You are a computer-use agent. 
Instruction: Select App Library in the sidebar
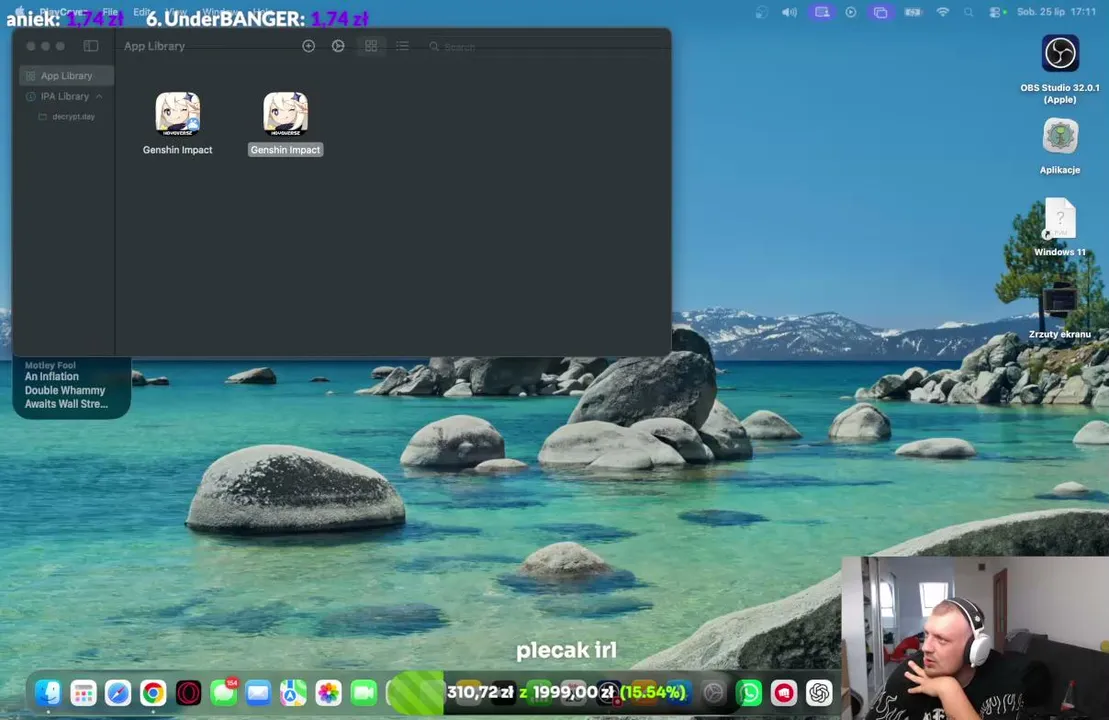click(x=66, y=76)
